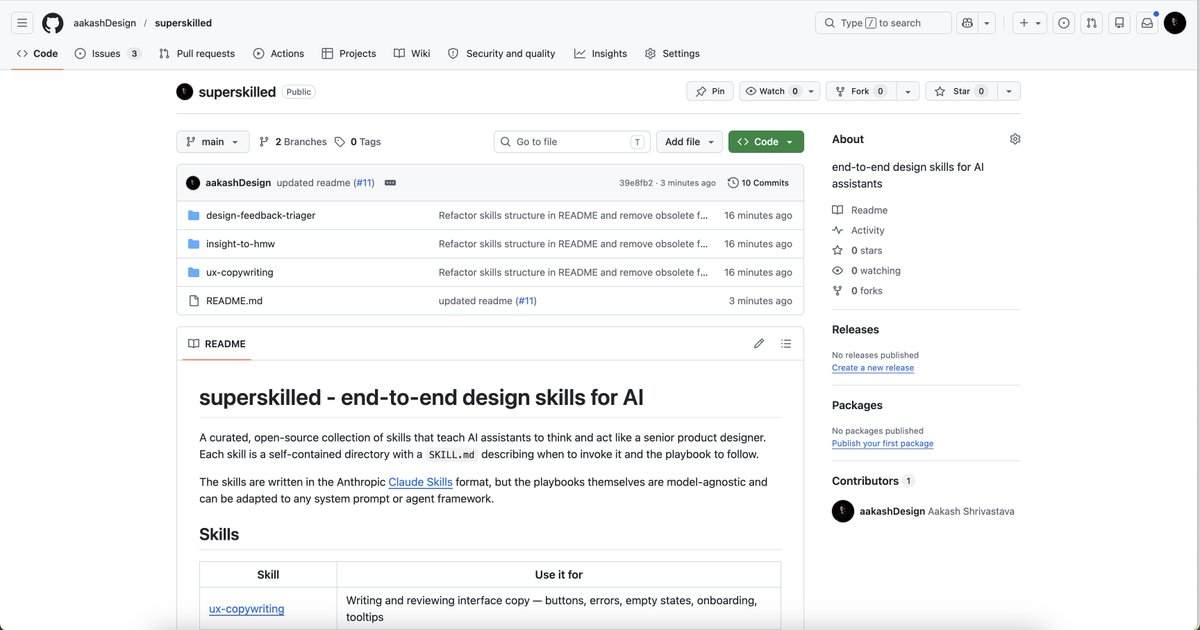This screenshot has height=630, width=1200.
Task: Open the #11 pull request link in the README.md row
Action: [526, 301]
